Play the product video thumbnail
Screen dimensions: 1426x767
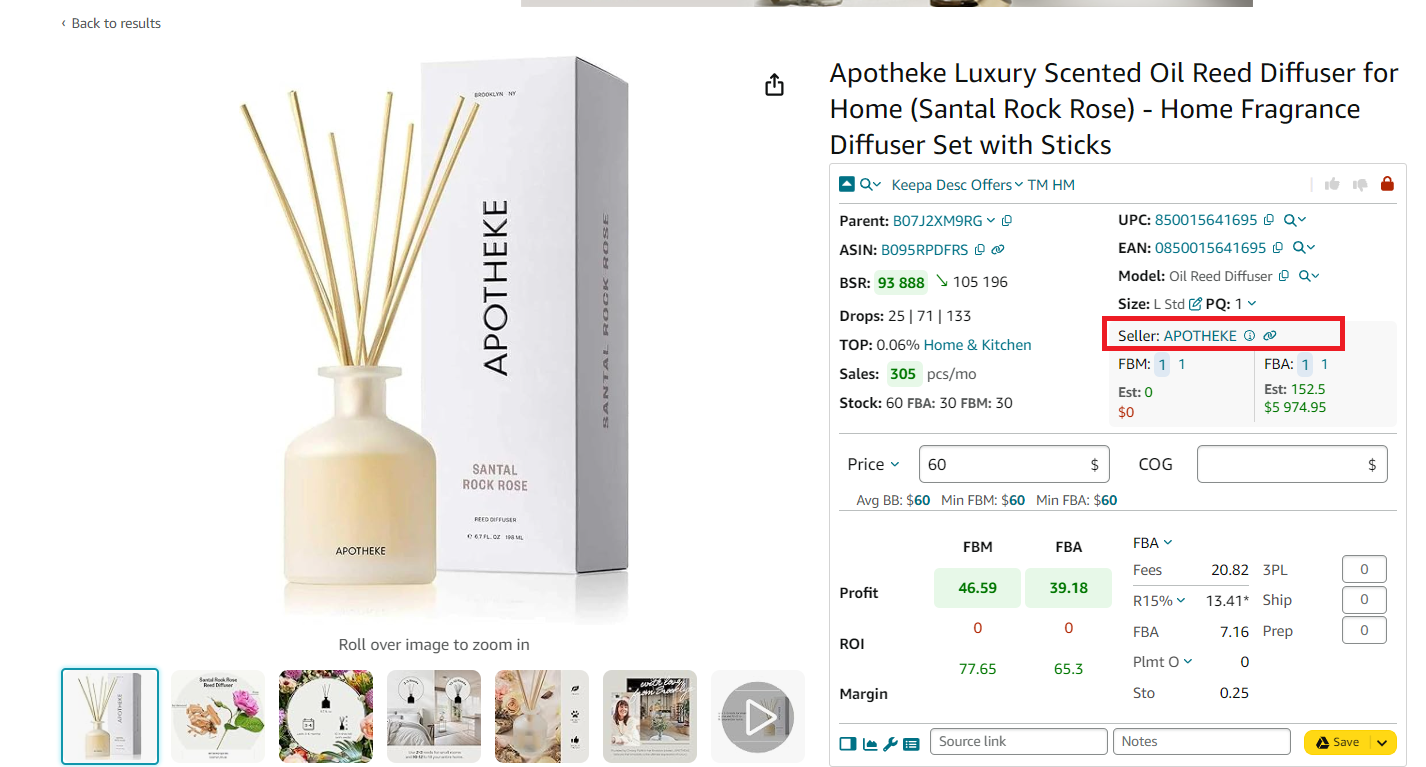coord(758,716)
